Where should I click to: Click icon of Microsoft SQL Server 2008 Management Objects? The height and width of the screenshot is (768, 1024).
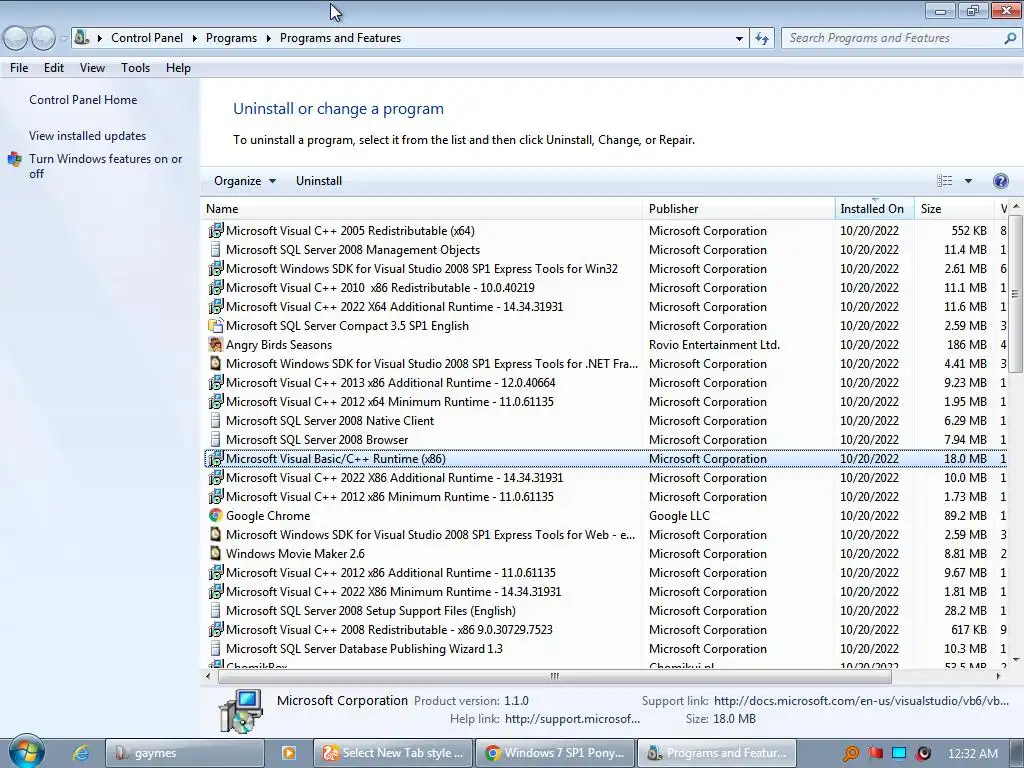pyautogui.click(x=216, y=249)
